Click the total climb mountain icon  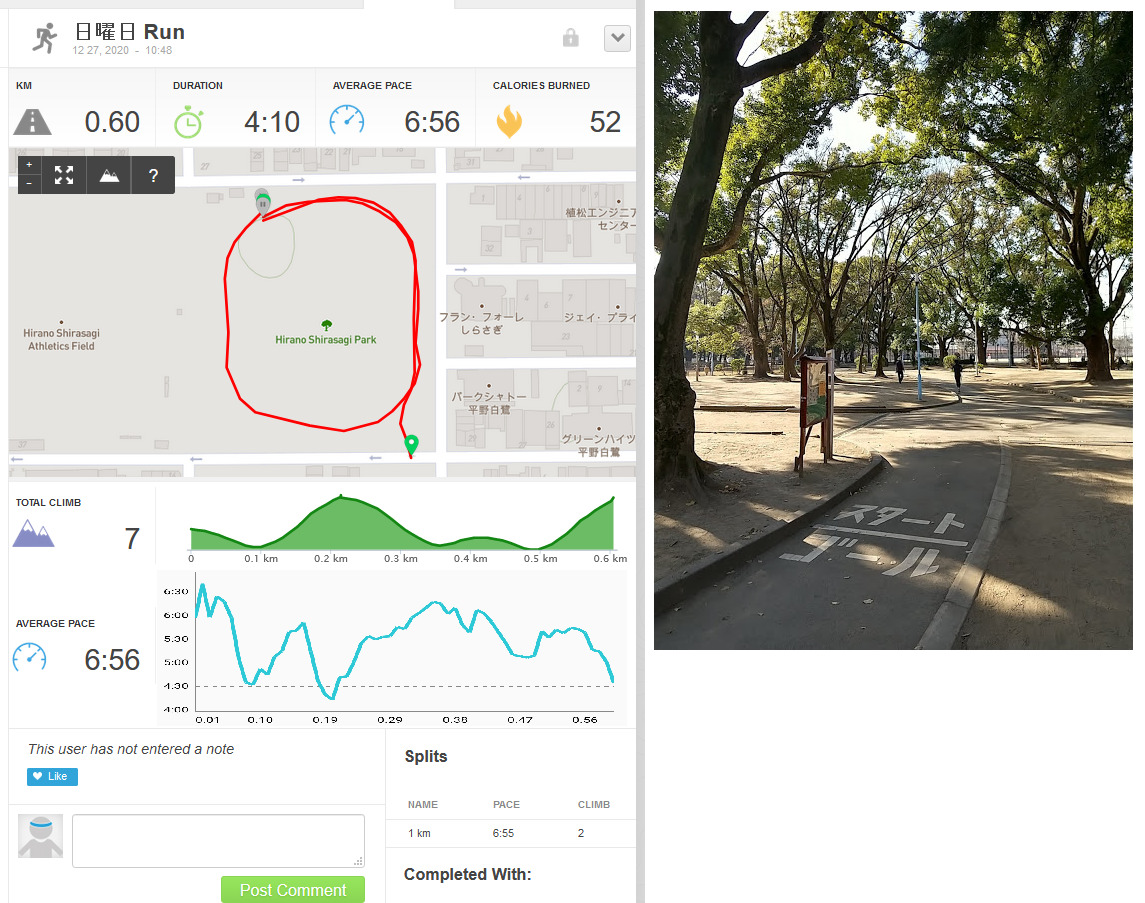coord(34,534)
